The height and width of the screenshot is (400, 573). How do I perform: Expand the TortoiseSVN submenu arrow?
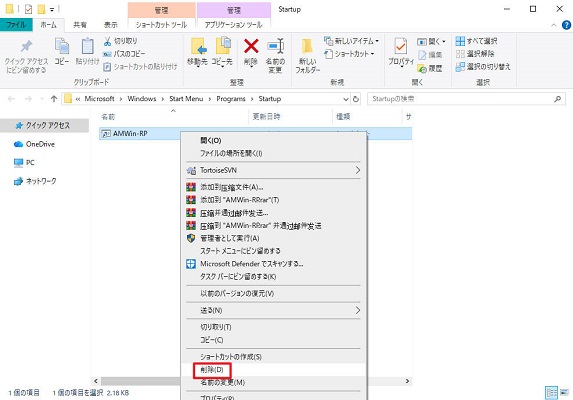pos(357,170)
